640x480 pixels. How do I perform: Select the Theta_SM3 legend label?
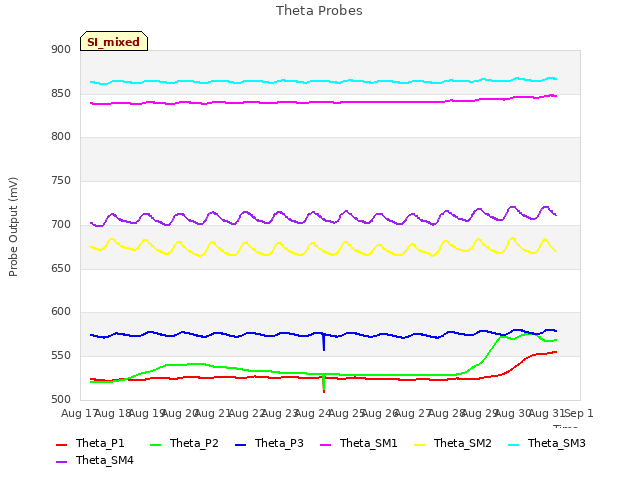pos(557,443)
